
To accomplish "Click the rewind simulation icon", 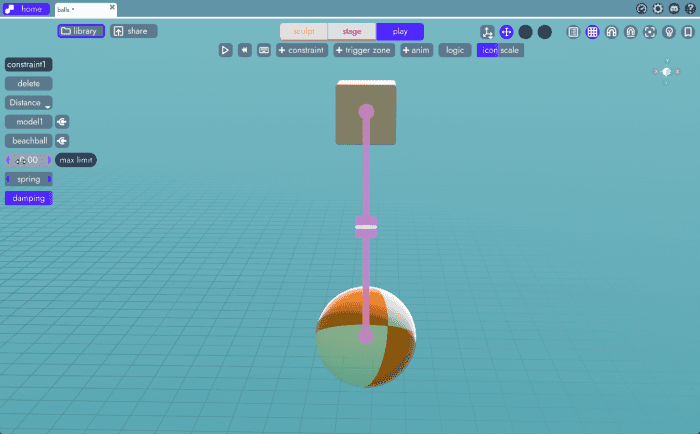I will 245,50.
